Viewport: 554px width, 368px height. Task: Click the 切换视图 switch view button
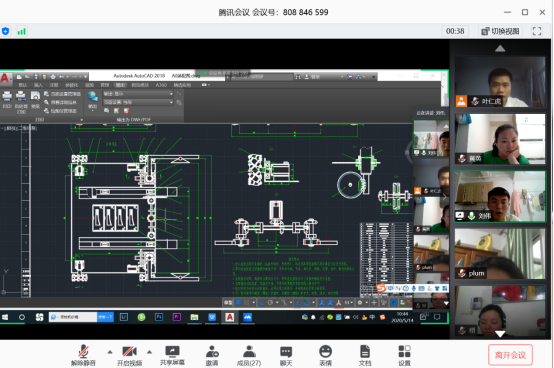pyautogui.click(x=500, y=31)
